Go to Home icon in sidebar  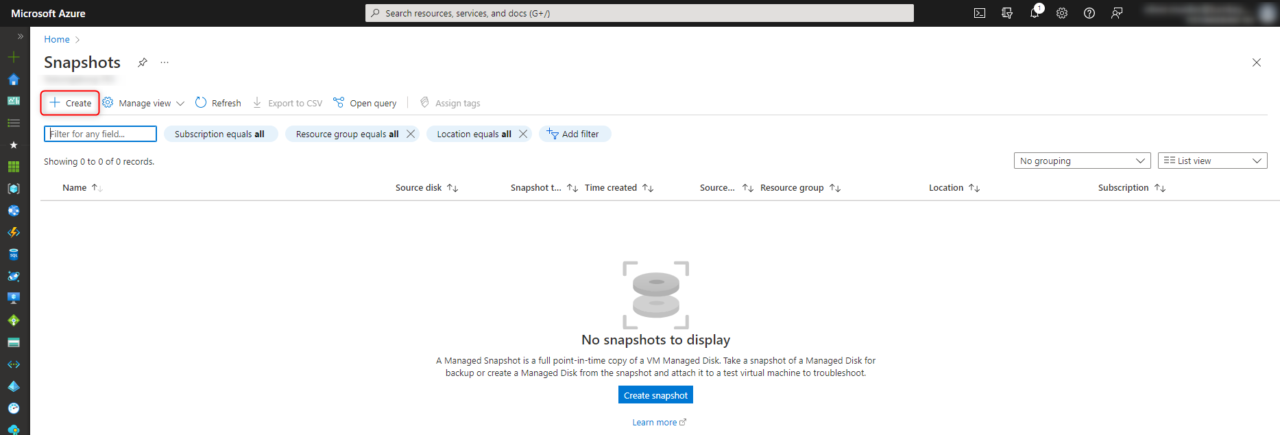(14, 80)
